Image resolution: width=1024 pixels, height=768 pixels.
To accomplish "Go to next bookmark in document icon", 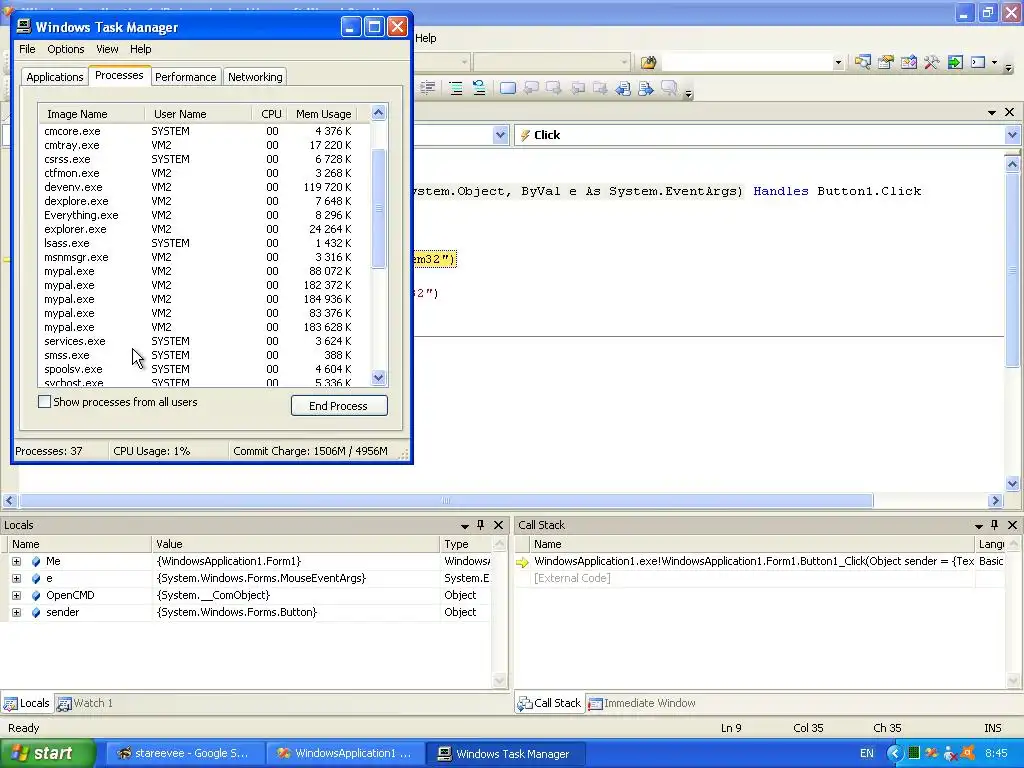I will (646, 88).
